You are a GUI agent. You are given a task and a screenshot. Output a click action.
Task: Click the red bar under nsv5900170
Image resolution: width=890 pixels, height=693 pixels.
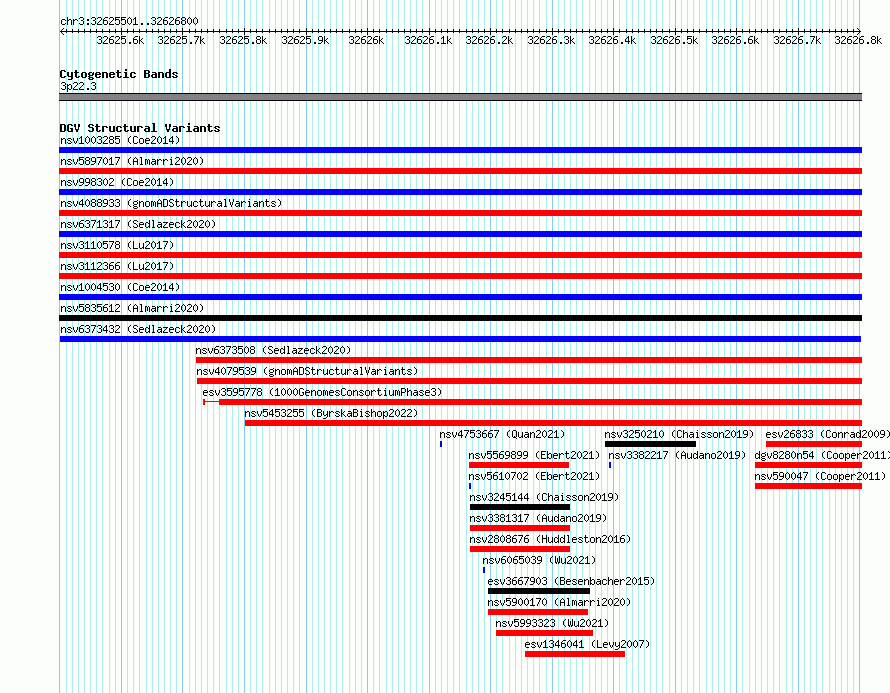[538, 612]
